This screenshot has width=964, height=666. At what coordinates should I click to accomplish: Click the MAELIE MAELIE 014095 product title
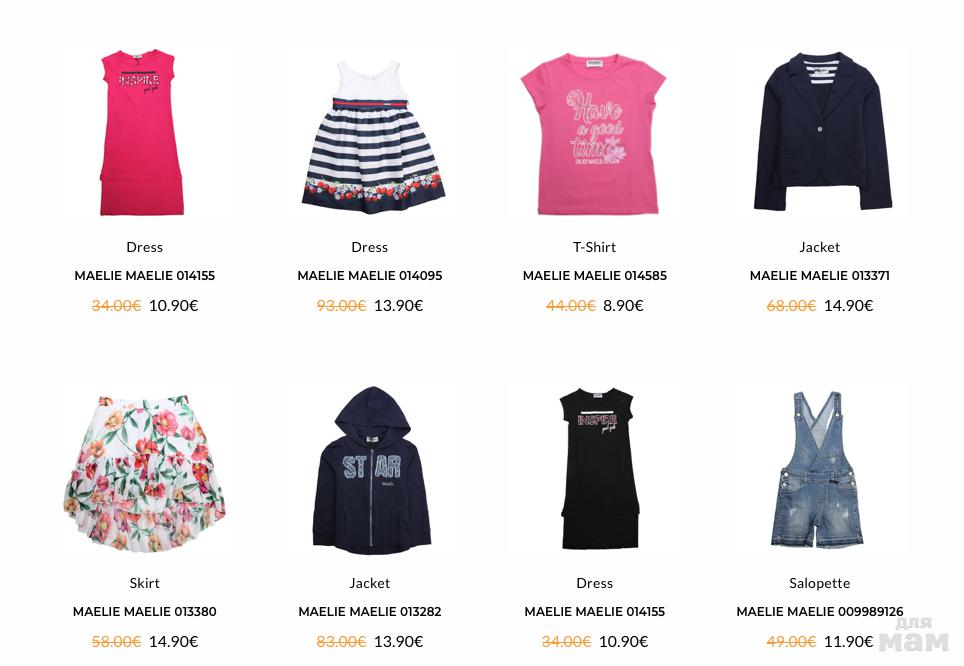(369, 276)
